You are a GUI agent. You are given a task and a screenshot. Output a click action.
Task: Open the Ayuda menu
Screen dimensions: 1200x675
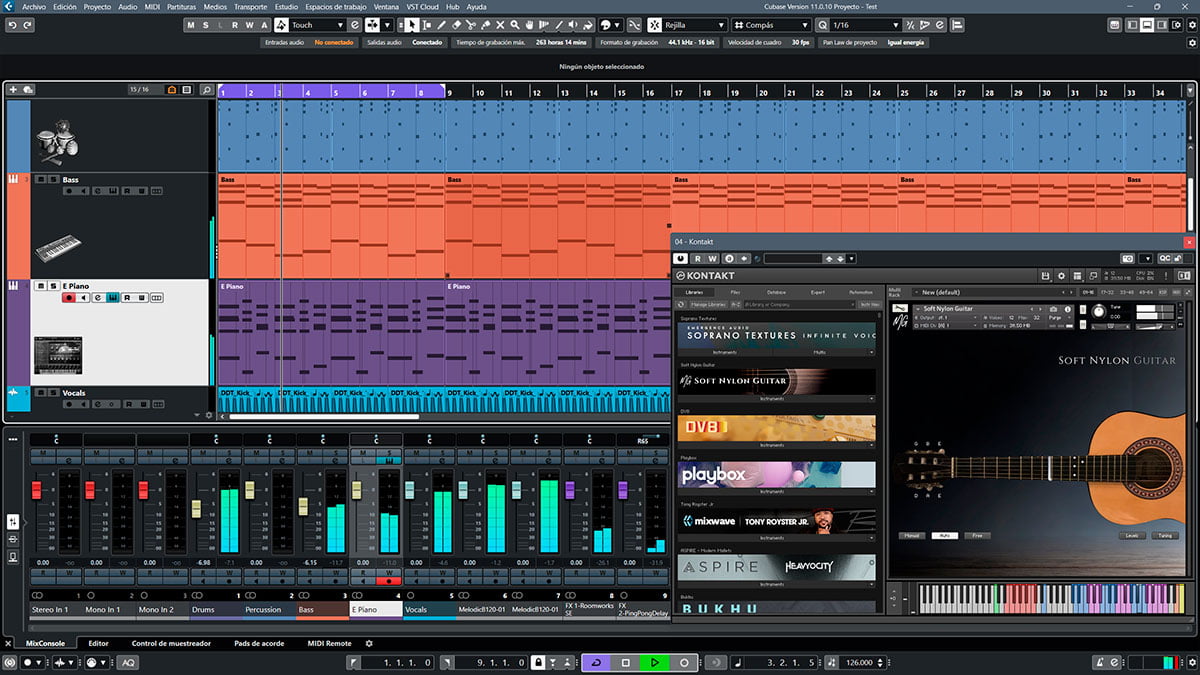point(476,6)
